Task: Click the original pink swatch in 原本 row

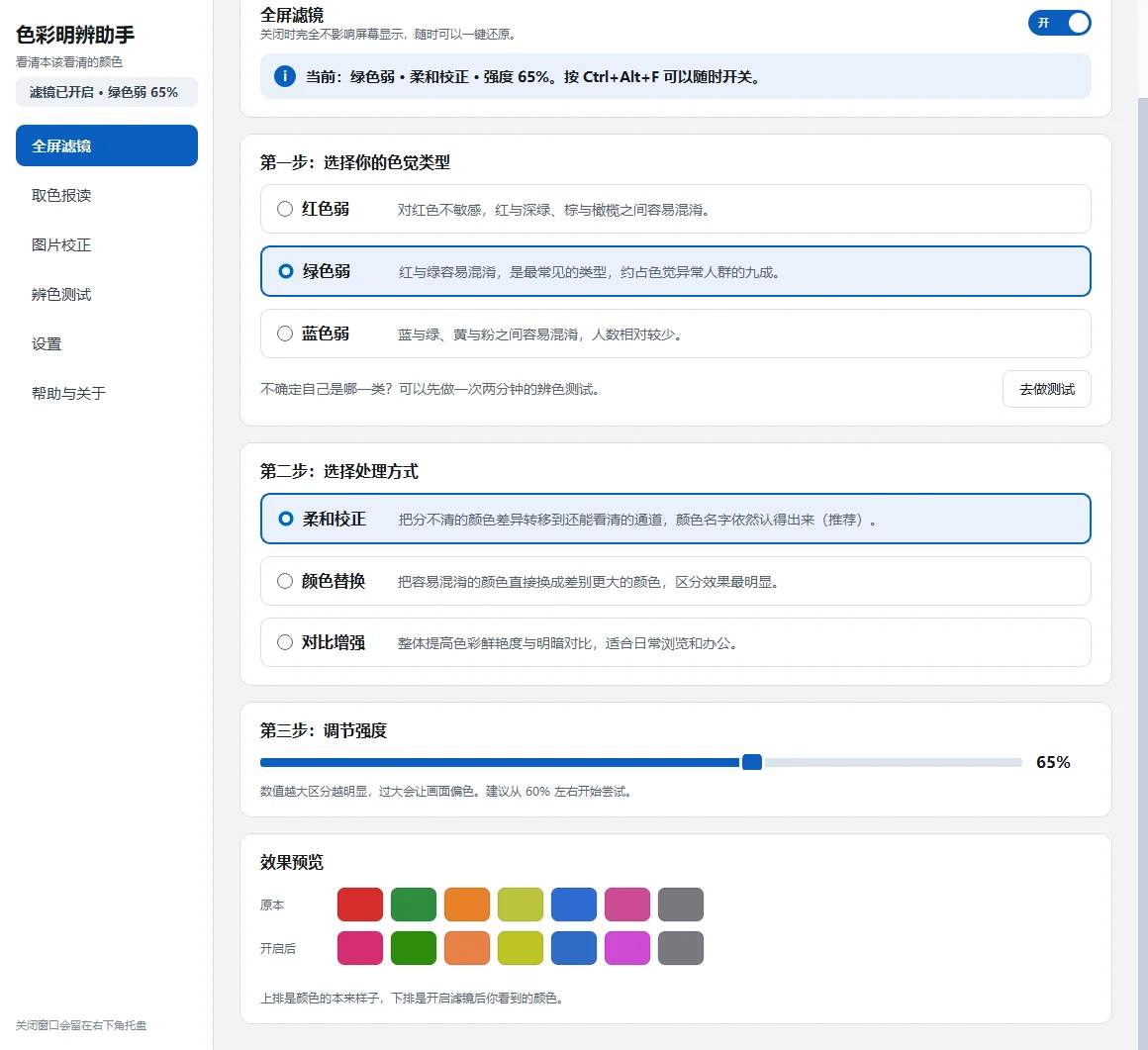Action: coord(627,905)
